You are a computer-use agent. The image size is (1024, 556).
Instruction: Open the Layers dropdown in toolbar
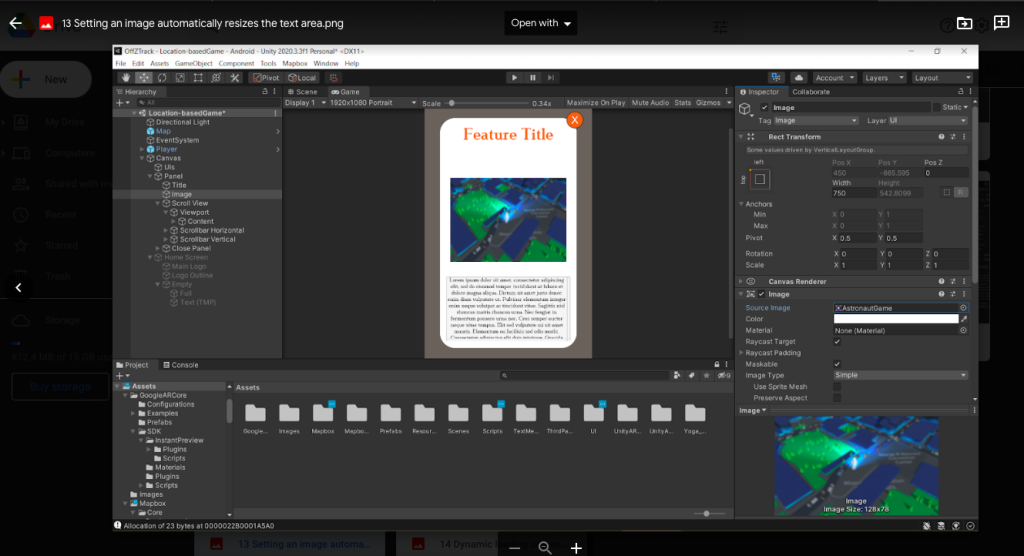pyautogui.click(x=882, y=77)
